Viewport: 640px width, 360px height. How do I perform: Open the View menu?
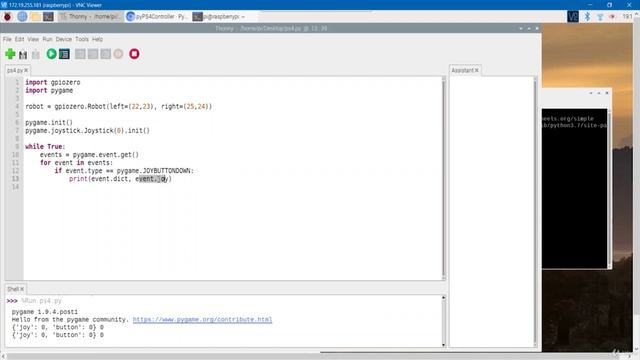coord(33,39)
